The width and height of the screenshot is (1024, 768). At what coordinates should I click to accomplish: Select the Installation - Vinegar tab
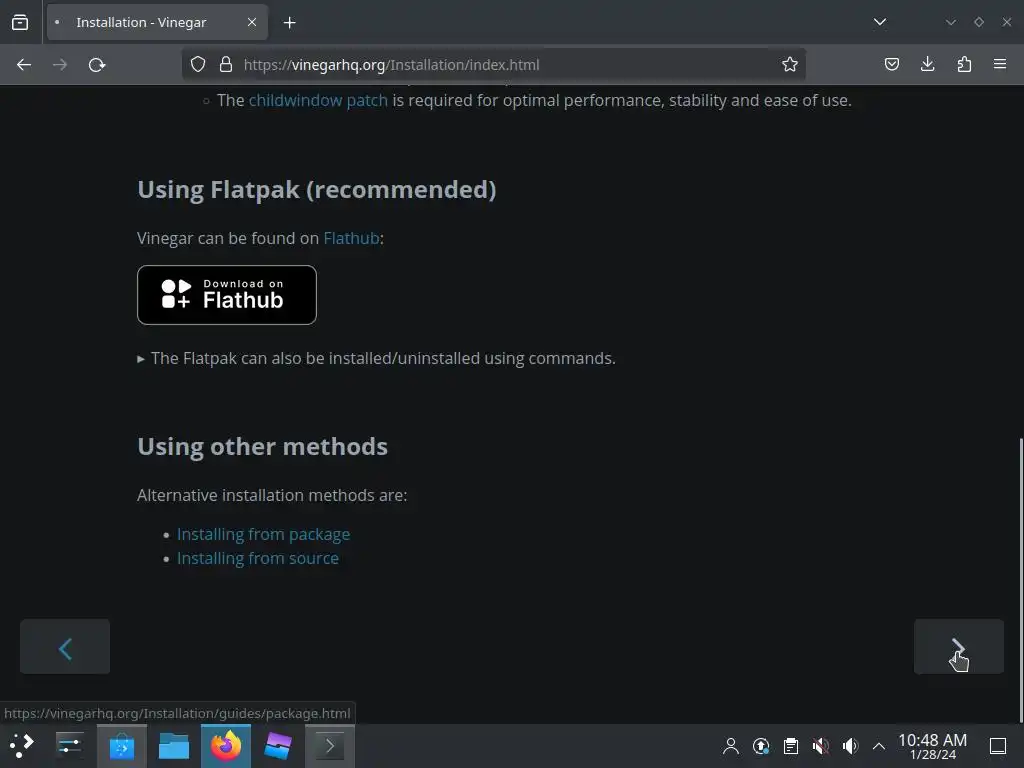point(157,22)
